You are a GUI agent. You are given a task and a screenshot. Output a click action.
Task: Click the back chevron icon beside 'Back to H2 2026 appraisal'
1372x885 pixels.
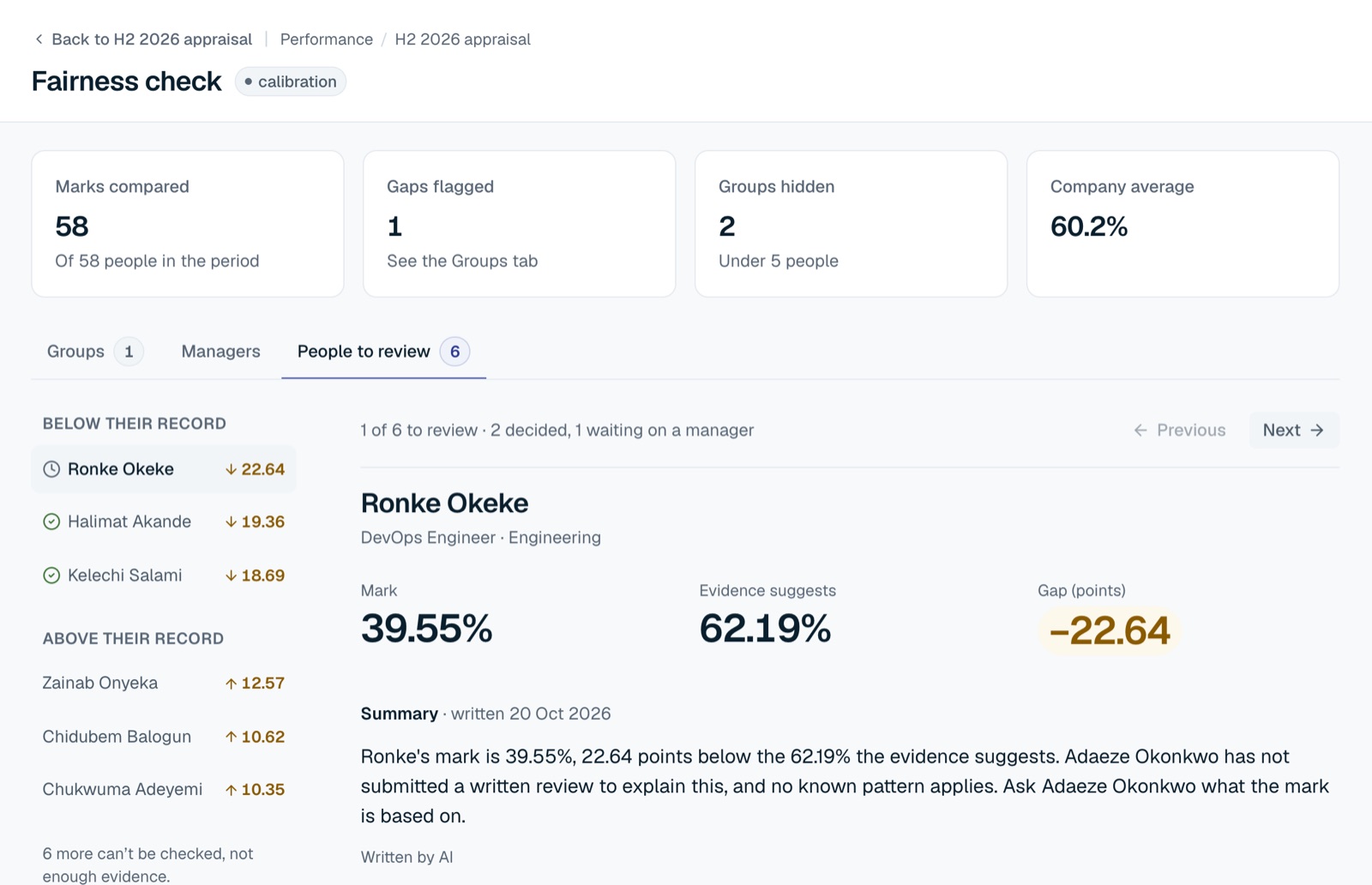(39, 39)
